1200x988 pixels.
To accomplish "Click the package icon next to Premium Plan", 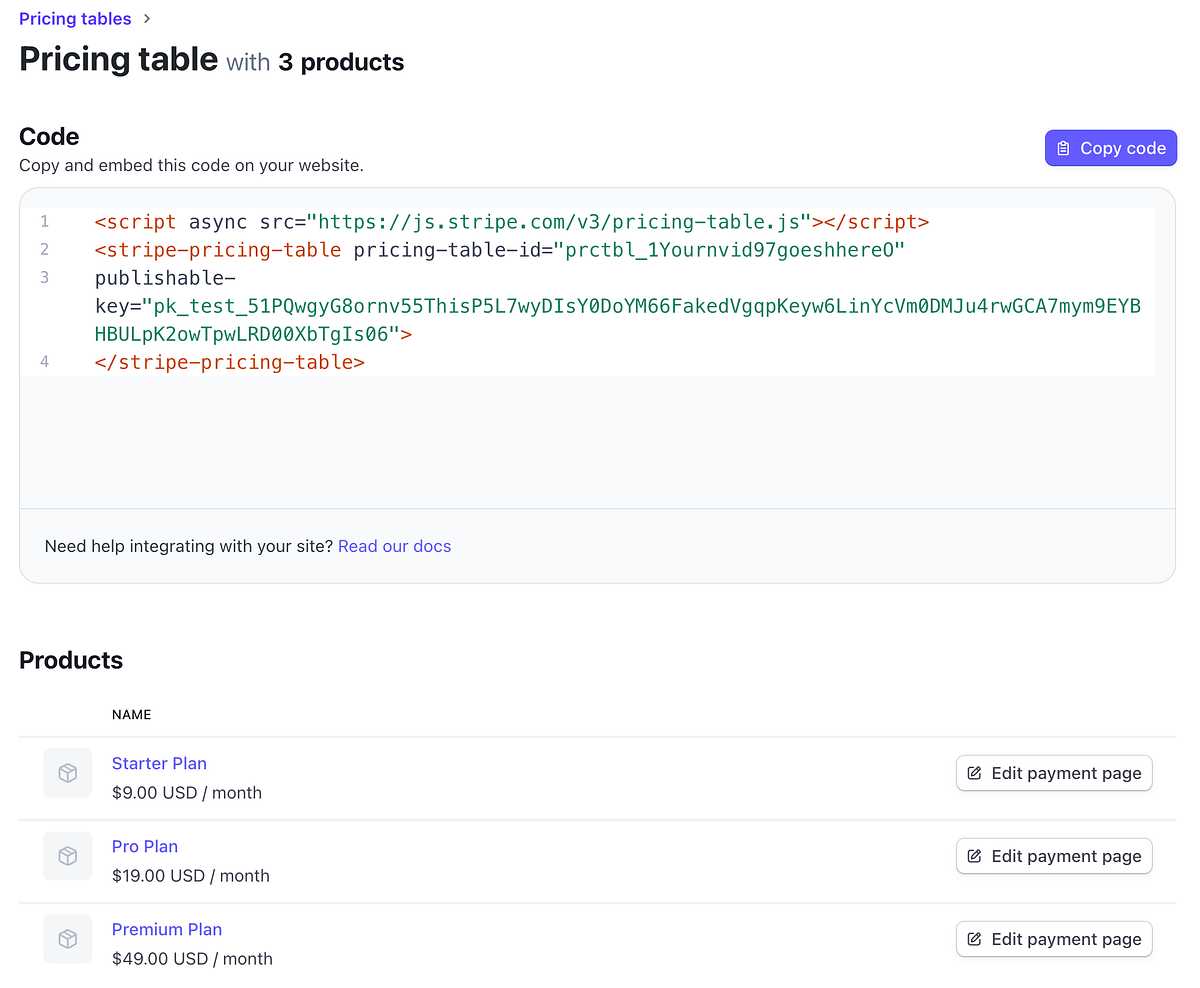I will (x=67, y=939).
